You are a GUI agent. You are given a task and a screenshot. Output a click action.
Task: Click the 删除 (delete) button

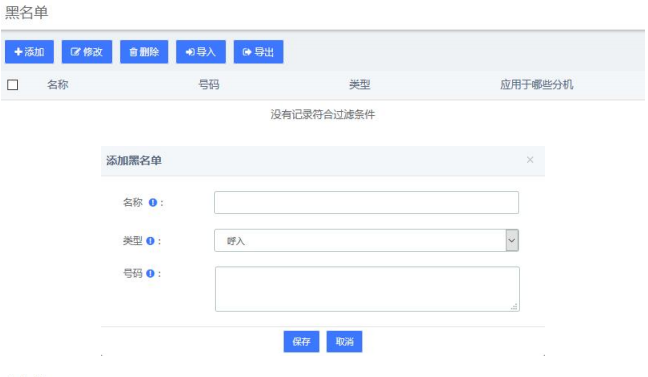[x=144, y=52]
